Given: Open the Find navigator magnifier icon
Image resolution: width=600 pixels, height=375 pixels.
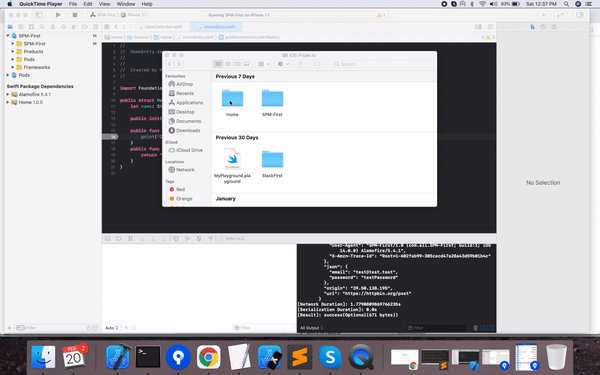Looking at the screenshot, I should pos(42,27).
